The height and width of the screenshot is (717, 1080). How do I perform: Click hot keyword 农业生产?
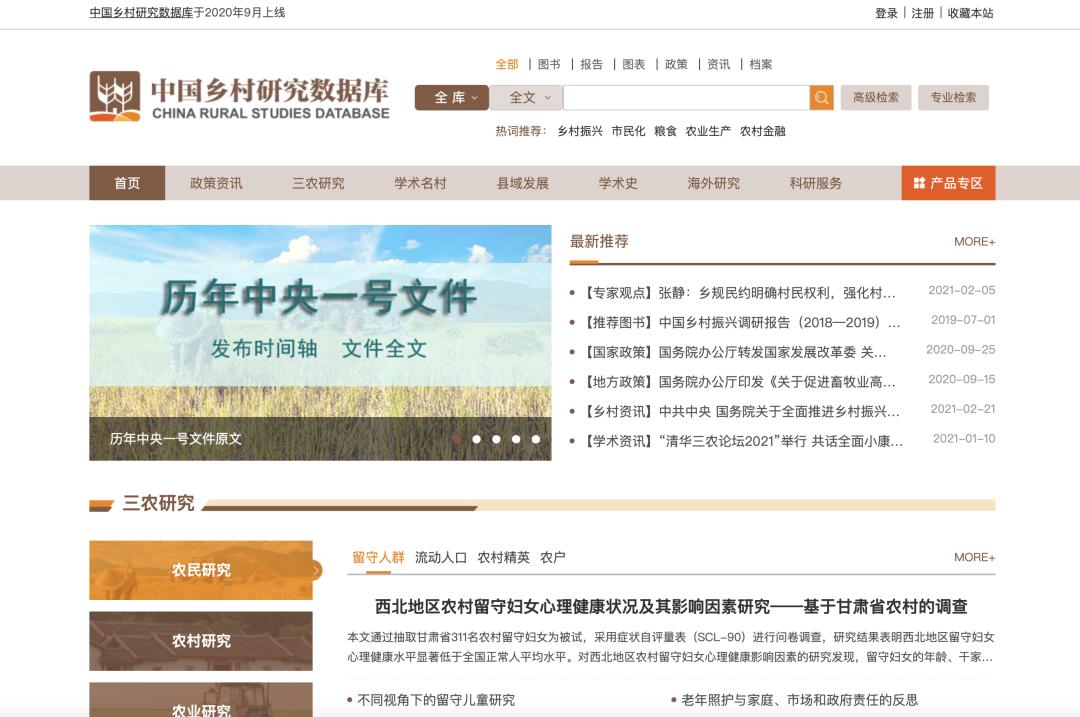tap(708, 131)
